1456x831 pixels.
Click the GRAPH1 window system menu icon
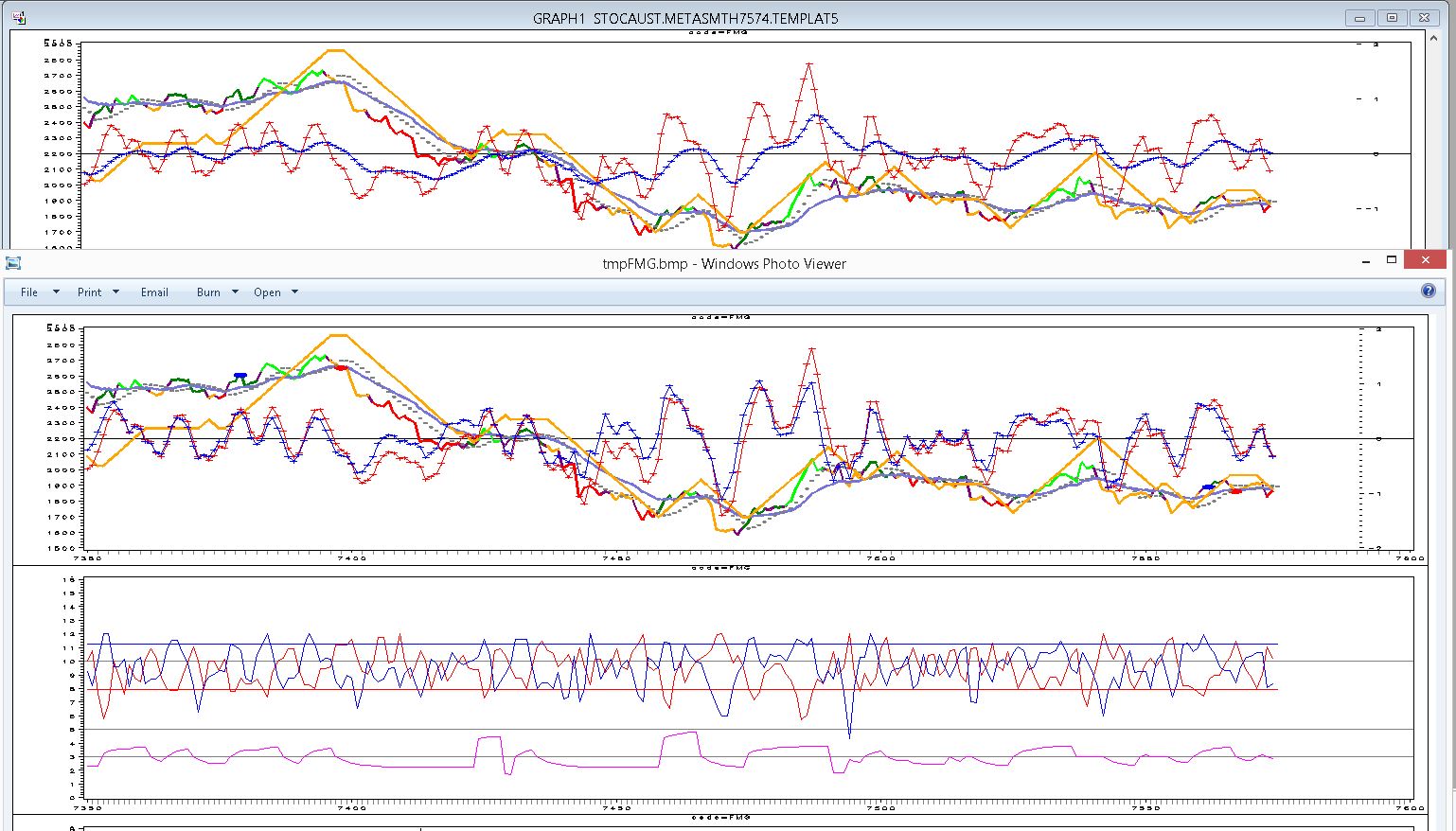(x=18, y=18)
